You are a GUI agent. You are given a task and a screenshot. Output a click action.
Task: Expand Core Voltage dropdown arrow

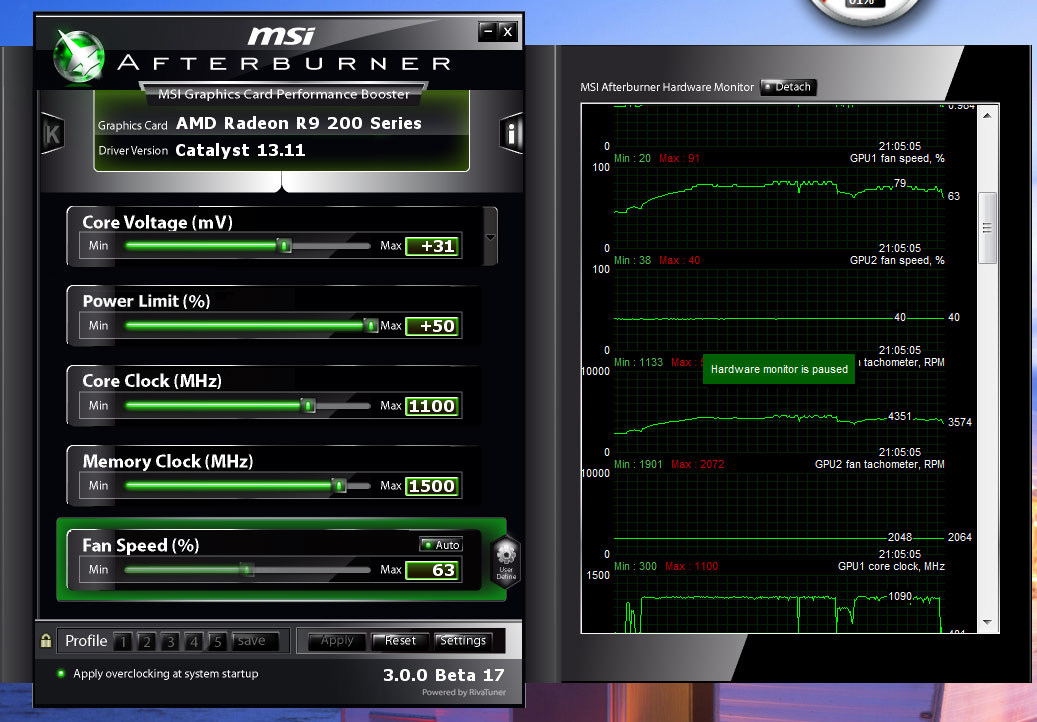coord(491,237)
